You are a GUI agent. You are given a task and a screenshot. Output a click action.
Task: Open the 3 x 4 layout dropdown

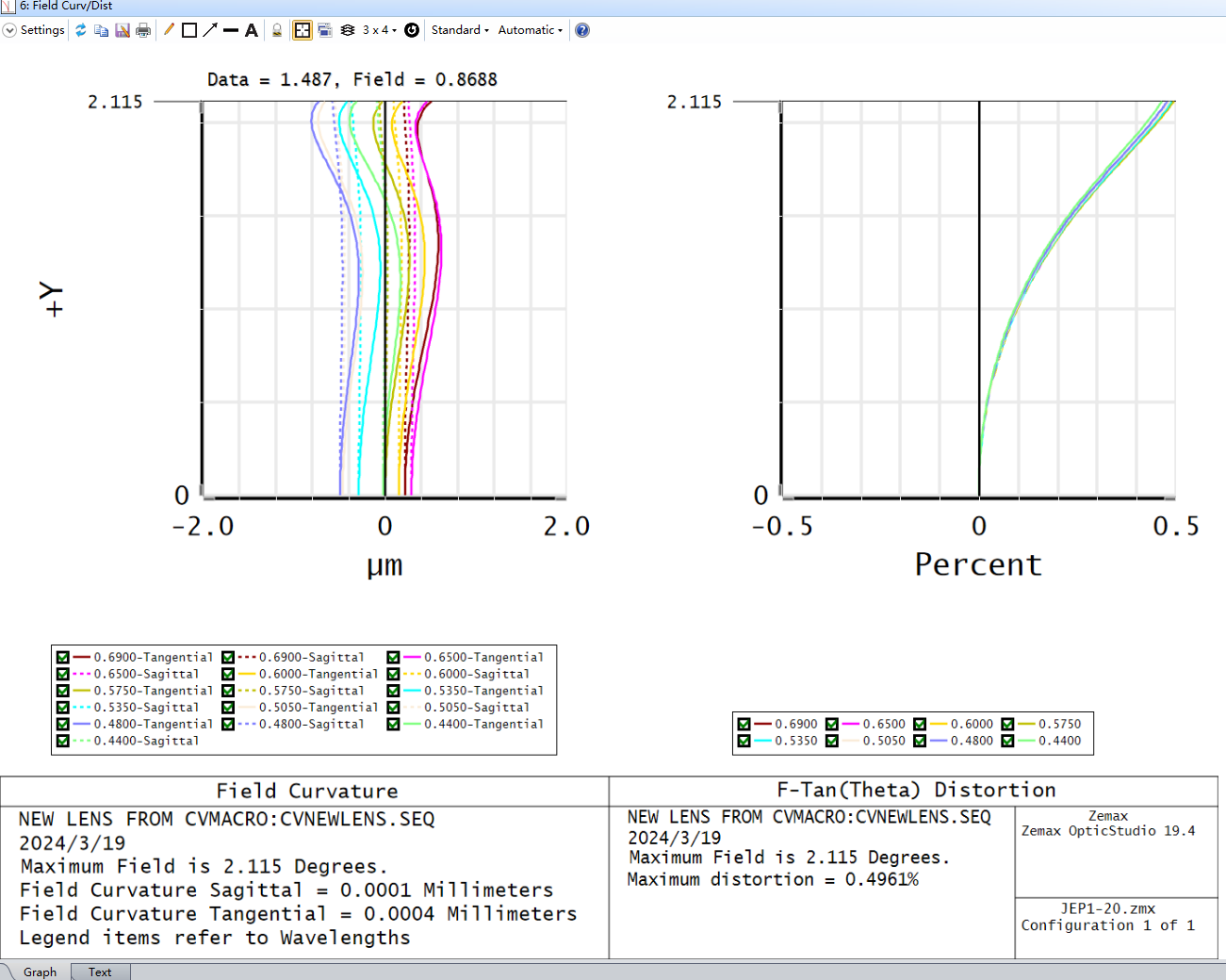click(x=380, y=30)
